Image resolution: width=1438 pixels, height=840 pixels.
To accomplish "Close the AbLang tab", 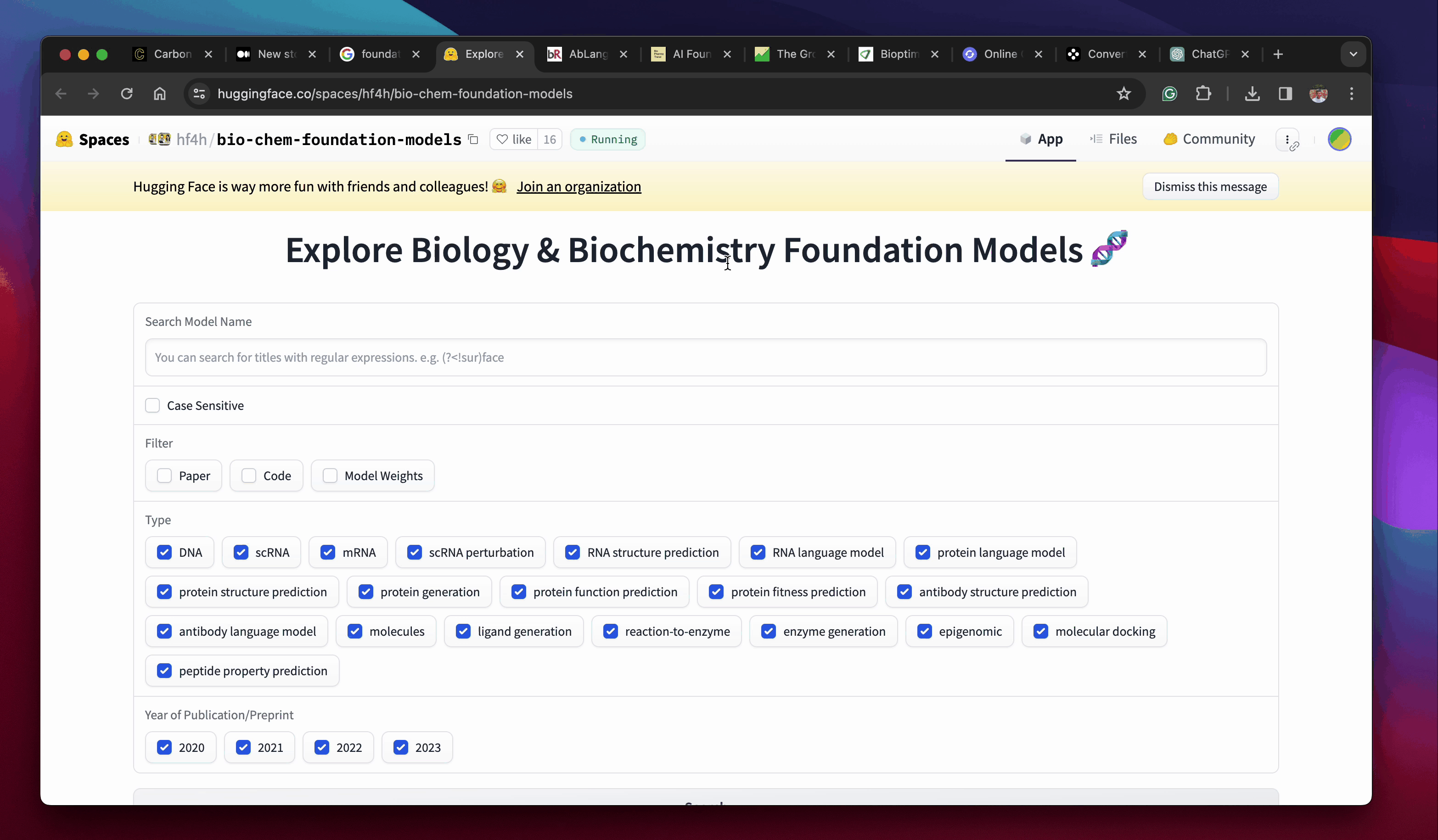I will point(623,54).
